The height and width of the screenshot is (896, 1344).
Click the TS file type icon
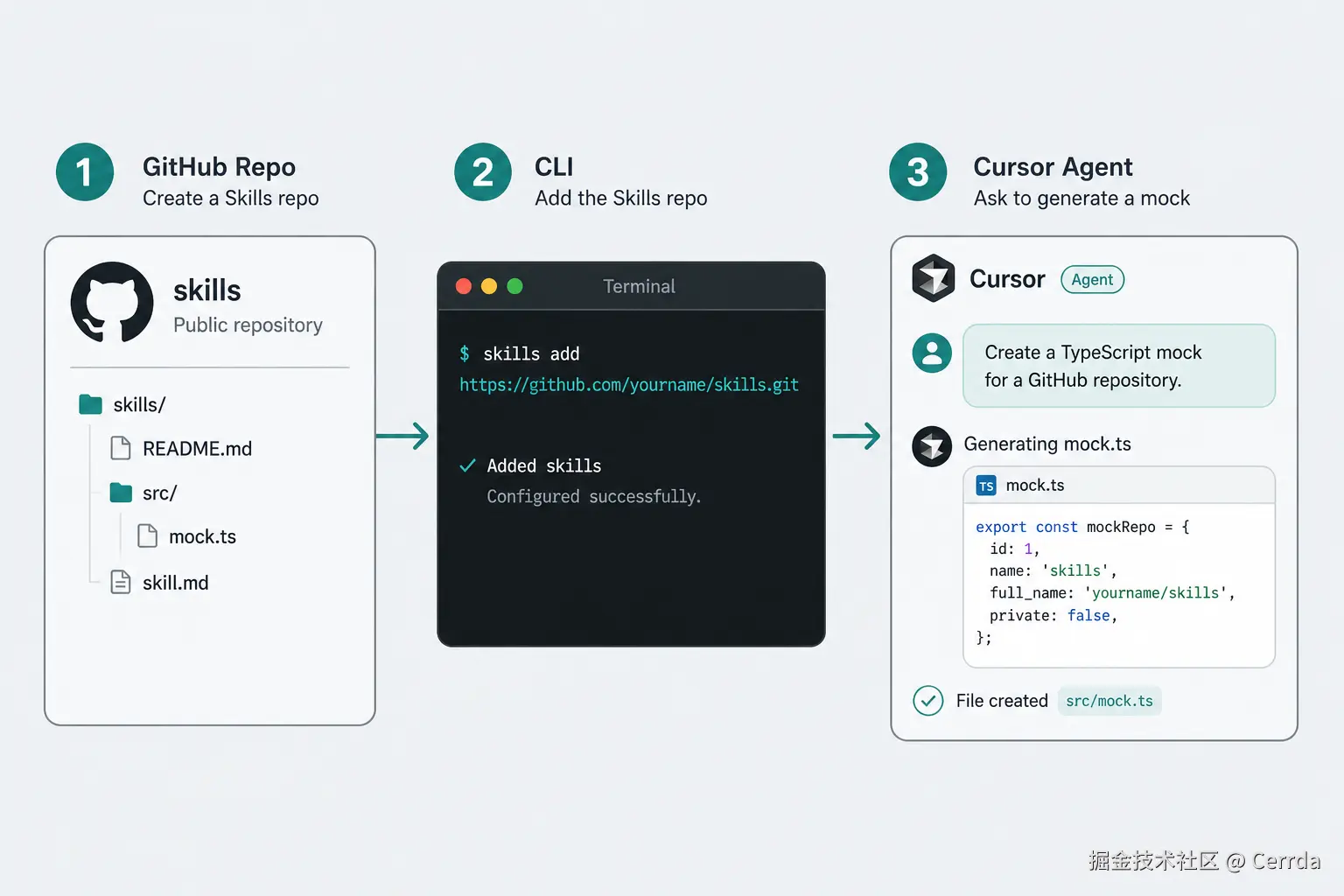(x=986, y=486)
